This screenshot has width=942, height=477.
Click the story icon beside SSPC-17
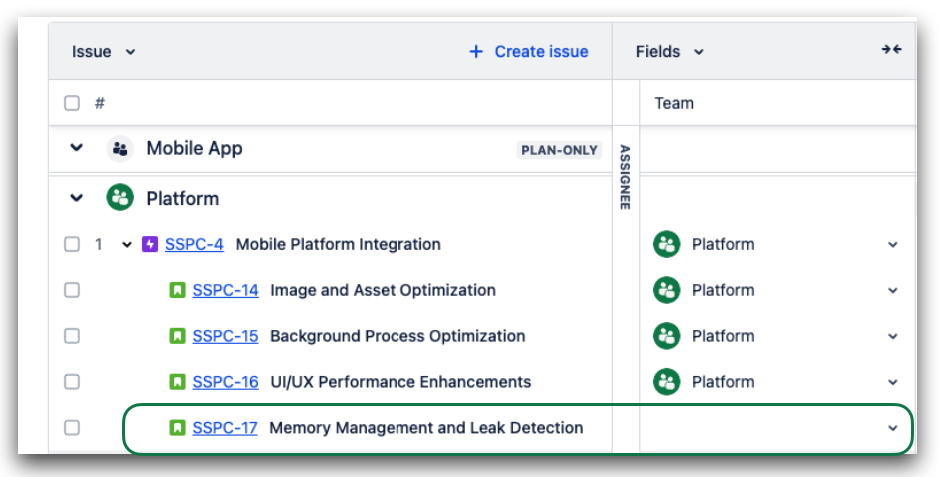click(x=177, y=428)
